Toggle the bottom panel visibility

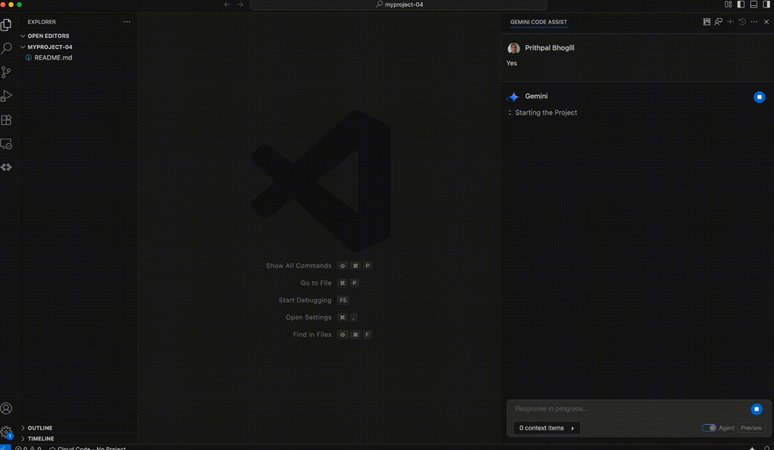tap(754, 4)
